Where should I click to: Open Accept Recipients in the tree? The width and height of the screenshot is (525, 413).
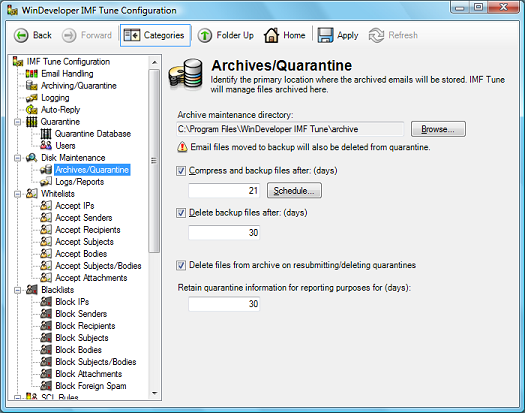88,230
